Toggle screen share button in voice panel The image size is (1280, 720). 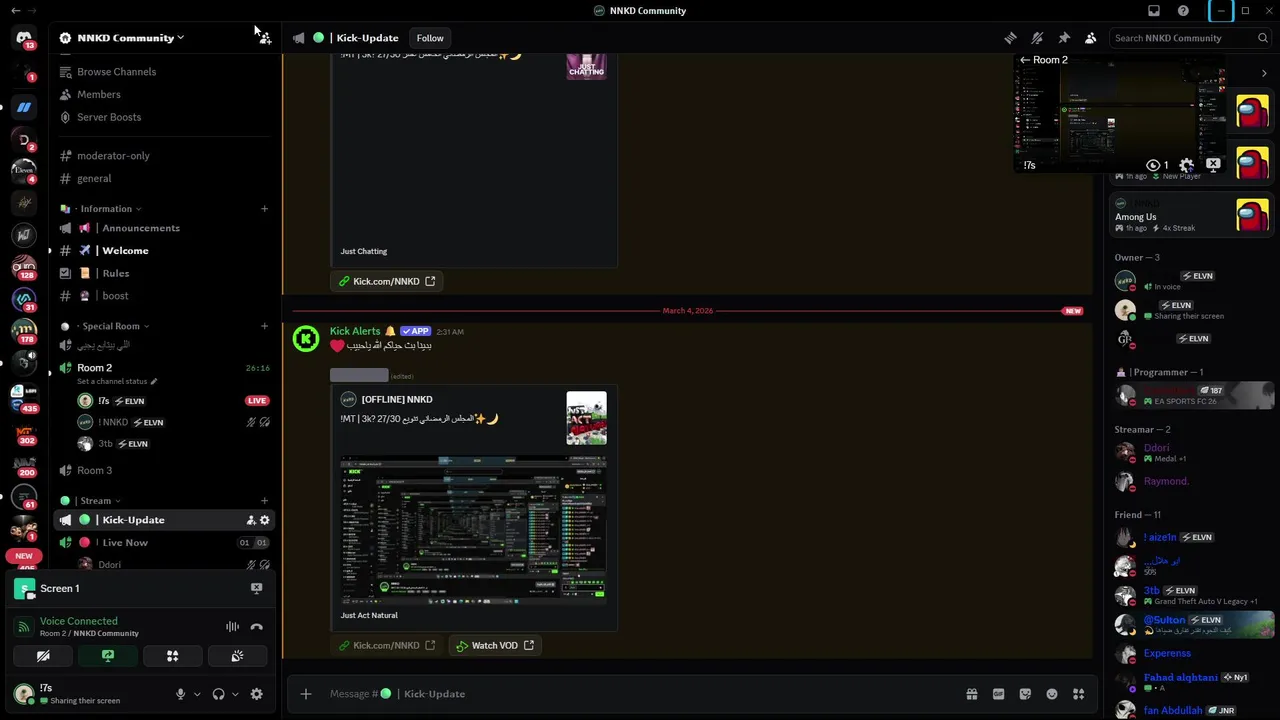click(x=108, y=656)
